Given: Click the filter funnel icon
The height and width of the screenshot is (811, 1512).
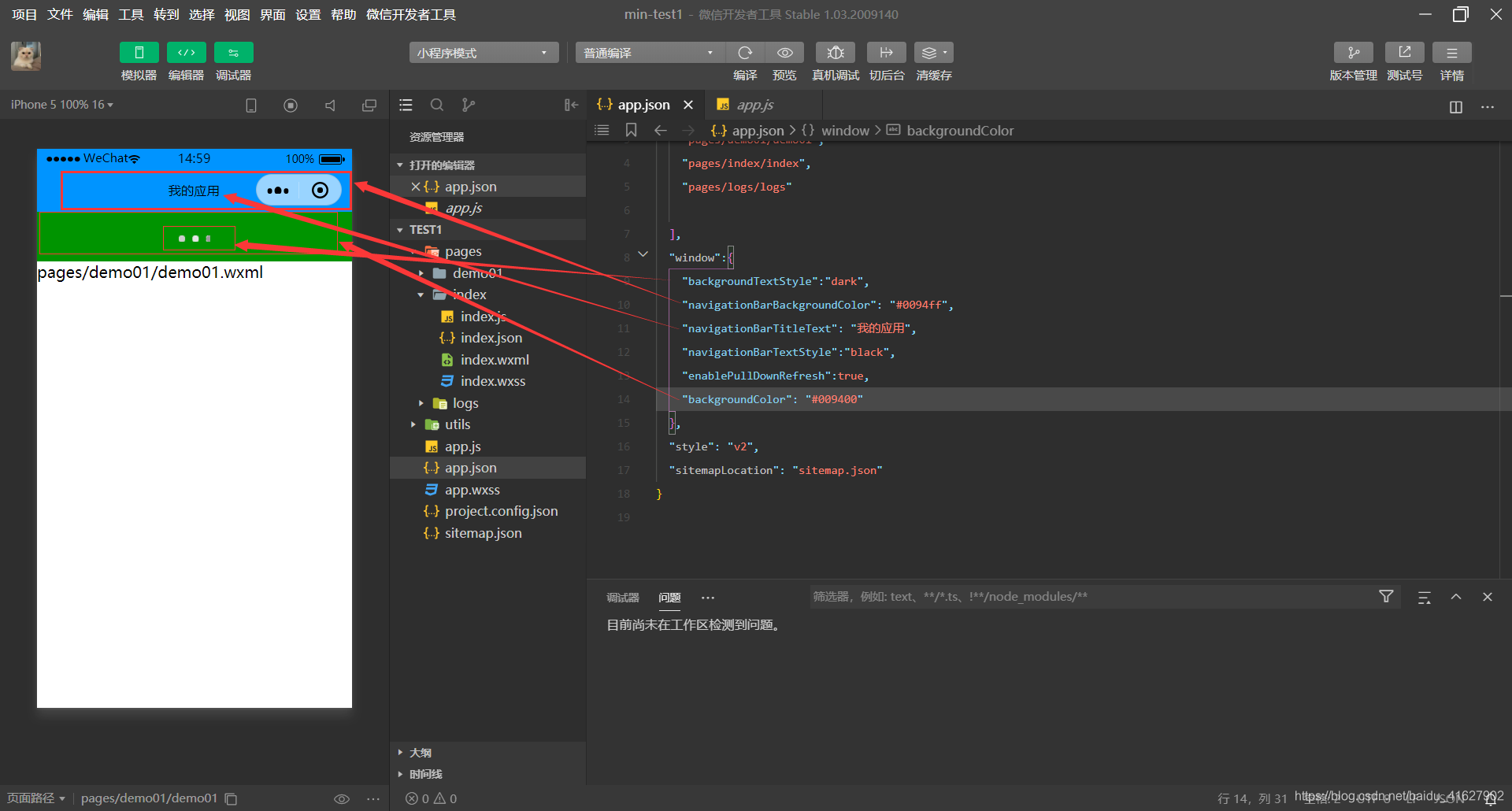Looking at the screenshot, I should (x=1387, y=597).
